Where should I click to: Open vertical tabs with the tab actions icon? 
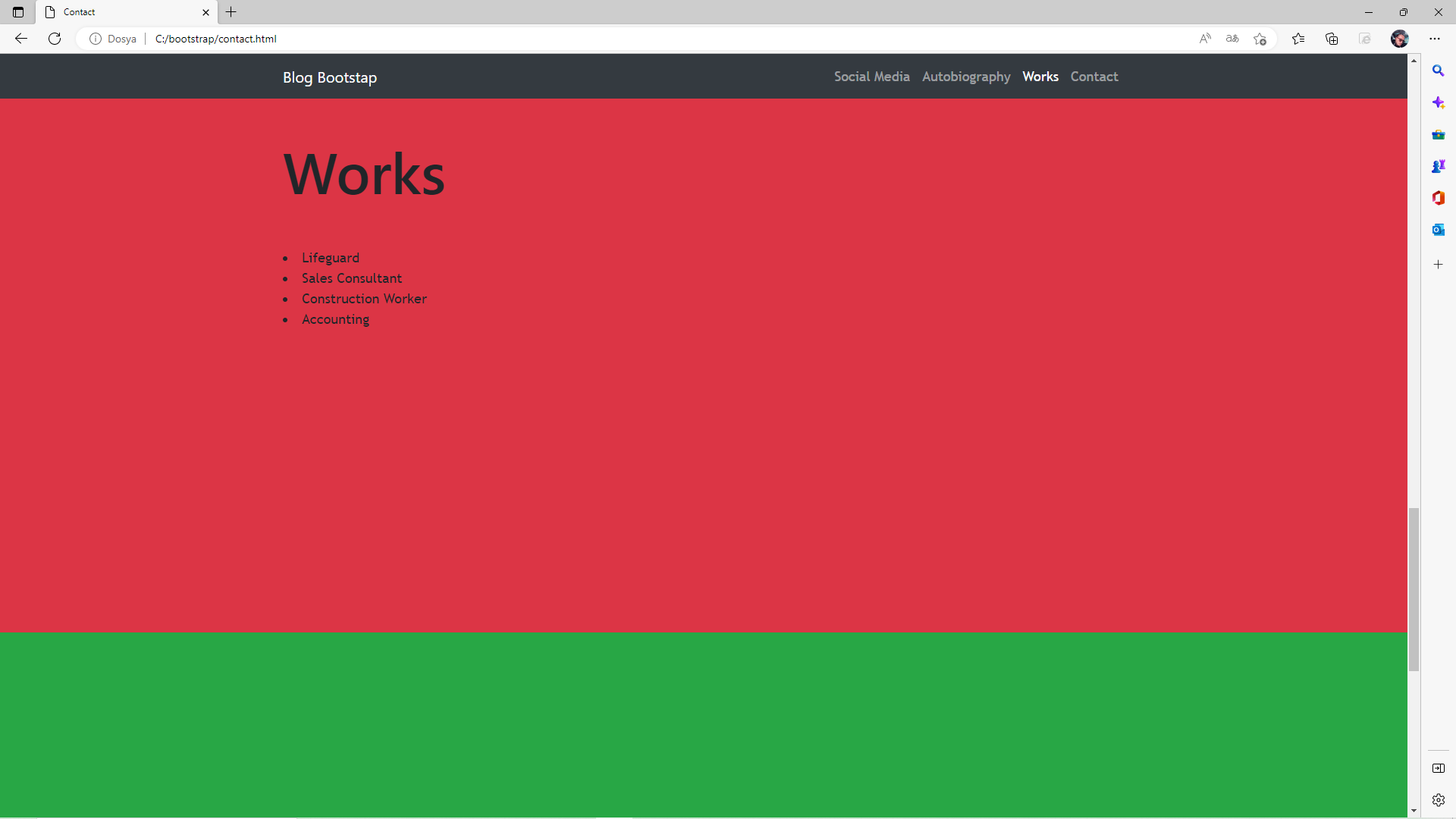18,12
